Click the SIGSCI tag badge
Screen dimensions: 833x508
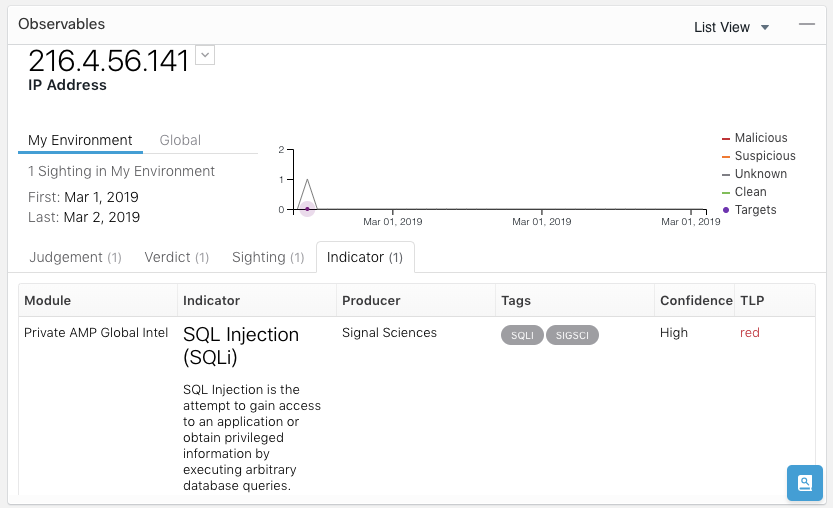(572, 335)
